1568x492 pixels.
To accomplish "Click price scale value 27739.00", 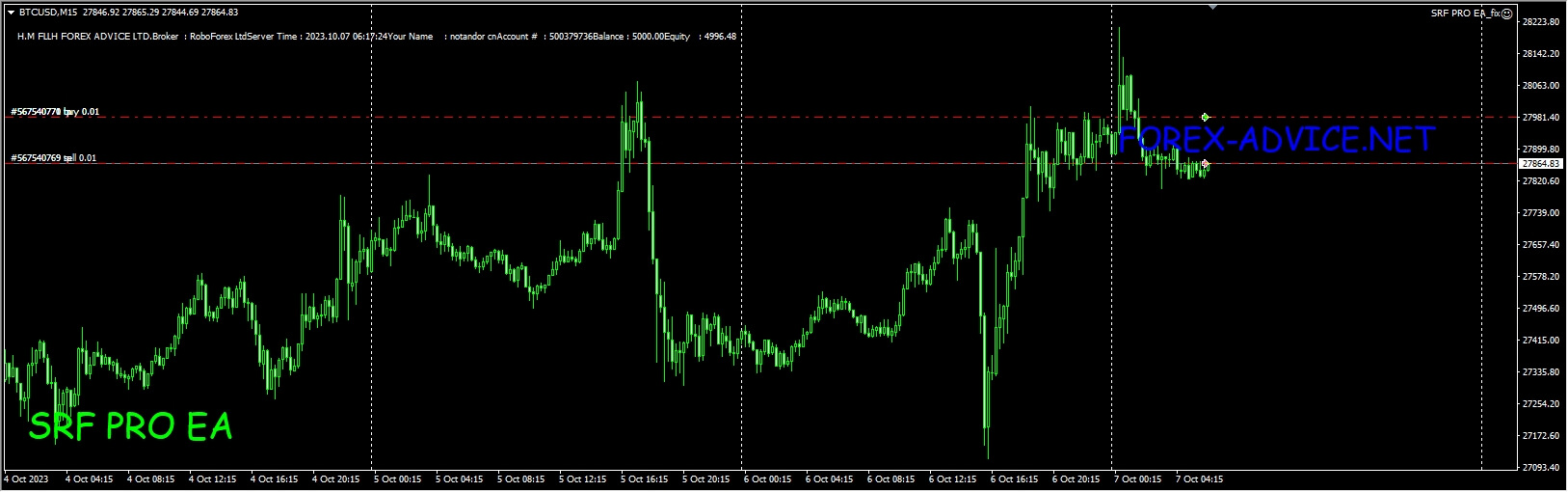I will (1540, 212).
